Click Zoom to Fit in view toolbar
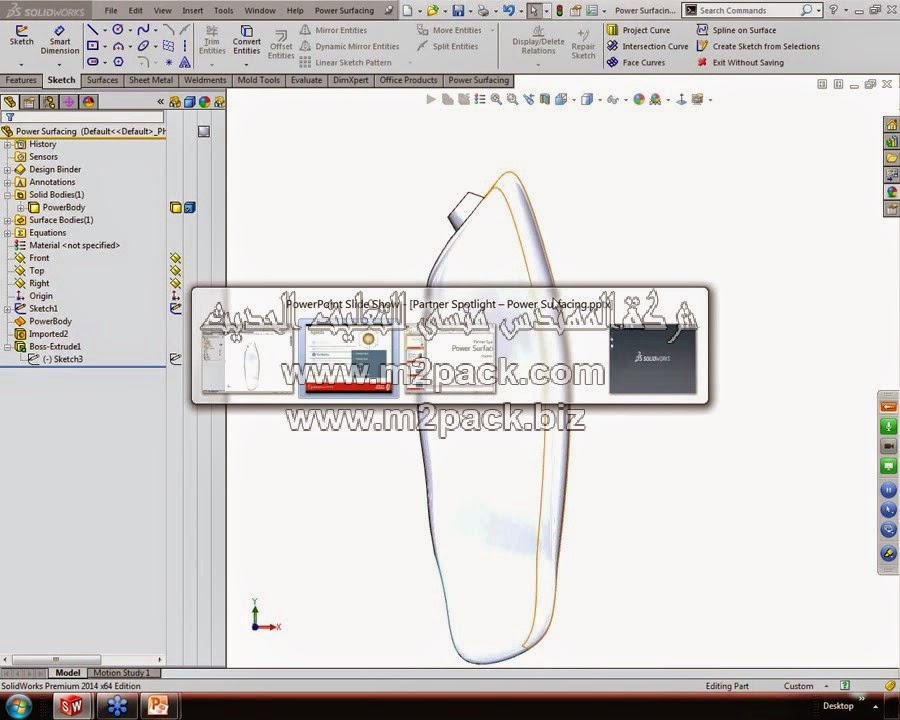 496,99
